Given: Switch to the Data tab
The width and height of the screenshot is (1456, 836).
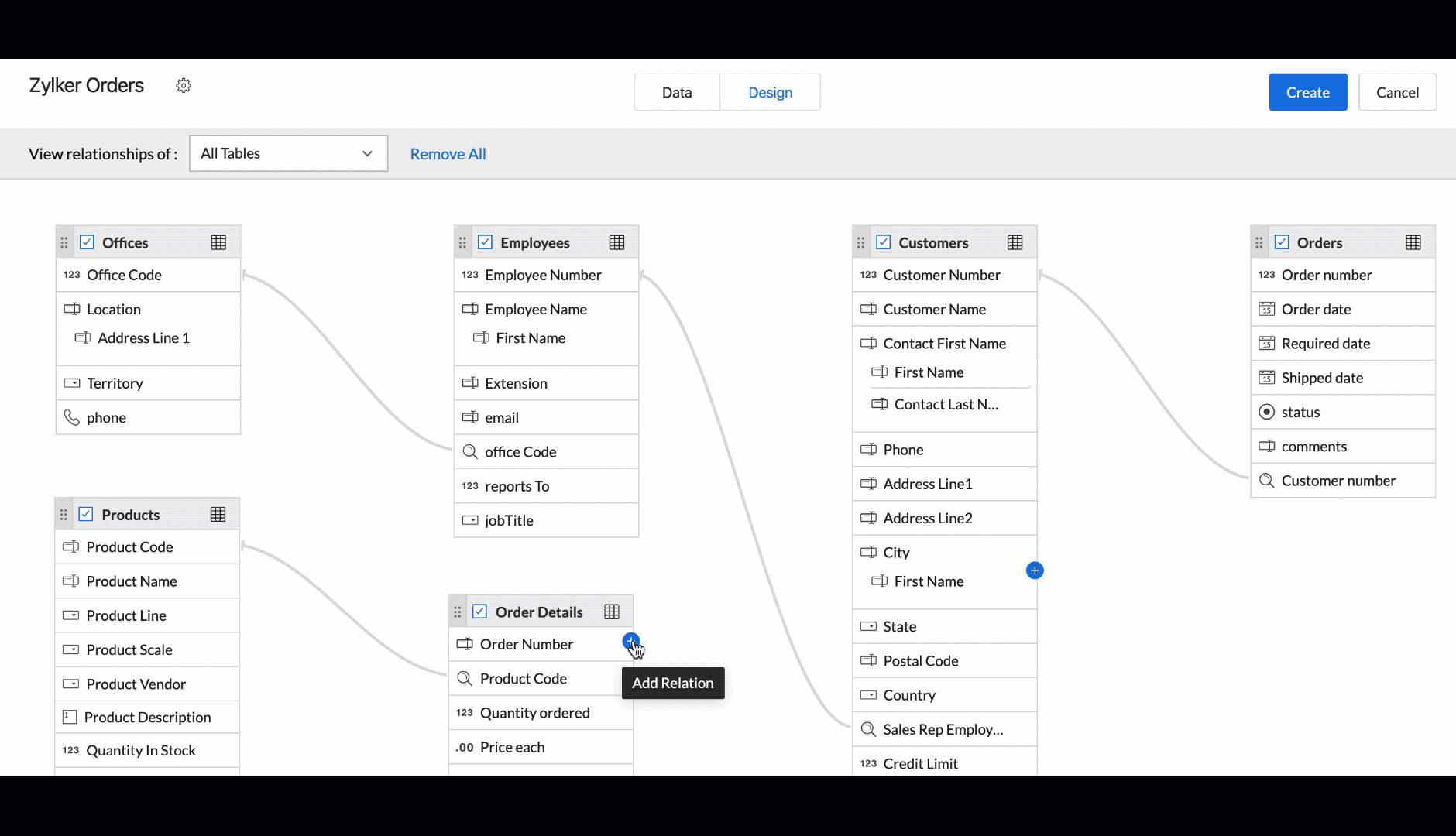Looking at the screenshot, I should (x=676, y=93).
